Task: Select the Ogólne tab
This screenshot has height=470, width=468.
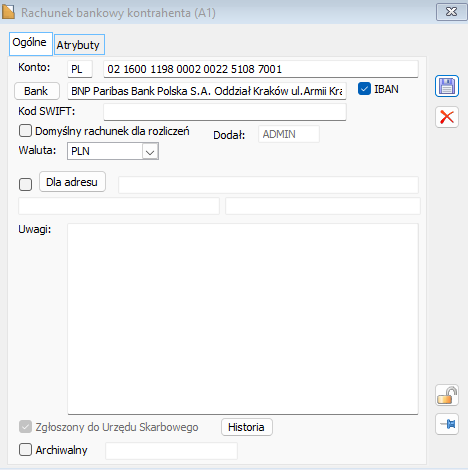Action: pyautogui.click(x=31, y=43)
